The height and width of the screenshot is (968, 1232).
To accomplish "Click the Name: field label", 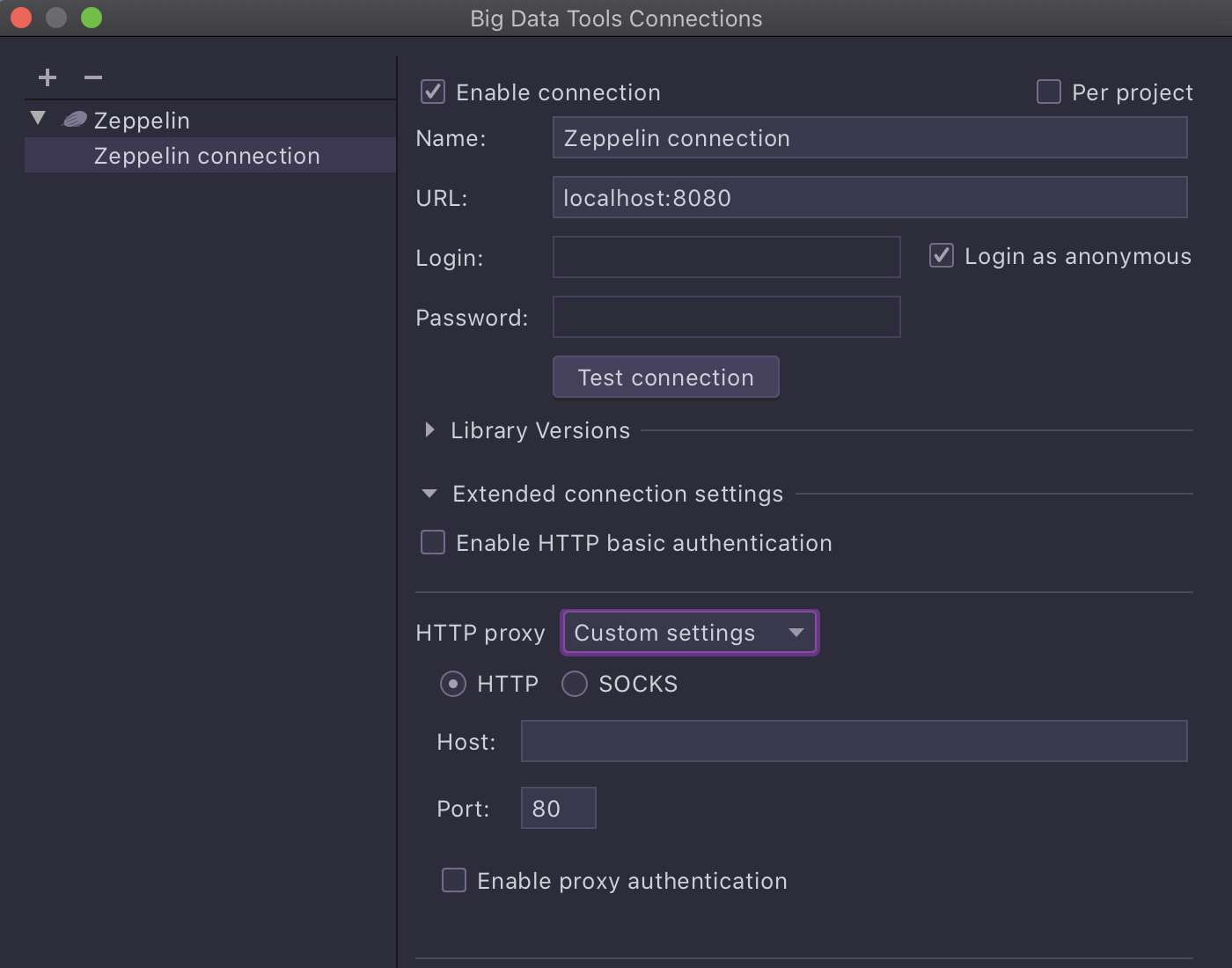I will pos(451,138).
